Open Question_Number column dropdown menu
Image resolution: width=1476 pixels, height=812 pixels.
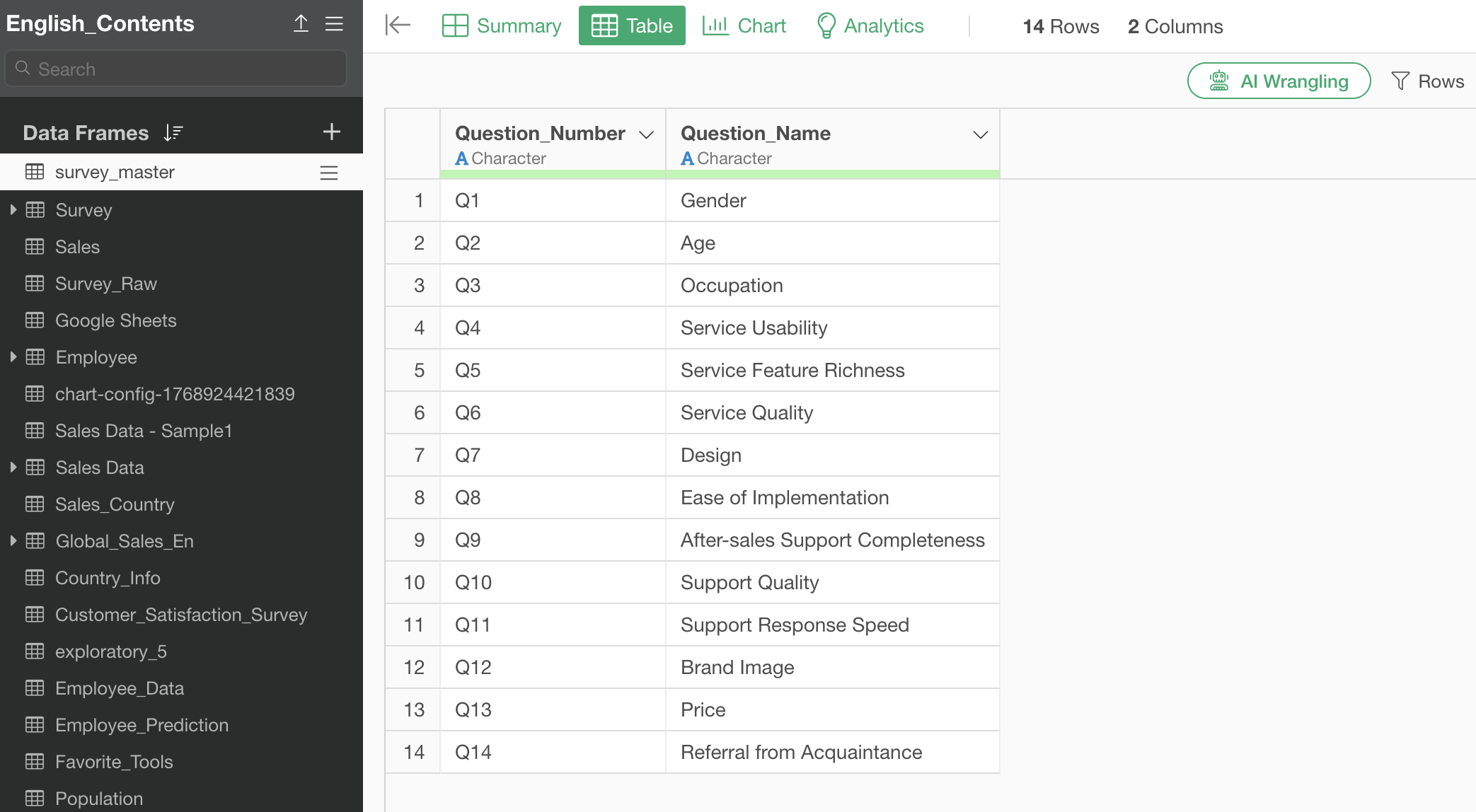(x=646, y=134)
